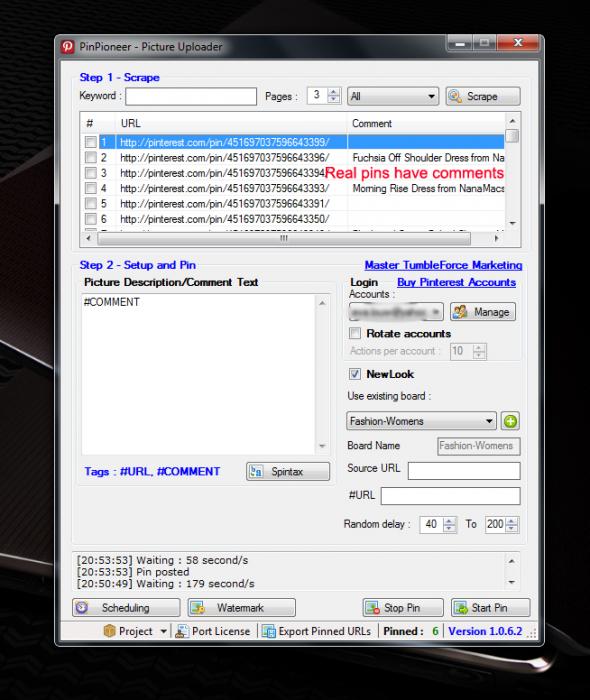The width and height of the screenshot is (590, 700).
Task: Click the Version 1.0.6.2 label
Action: point(485,631)
